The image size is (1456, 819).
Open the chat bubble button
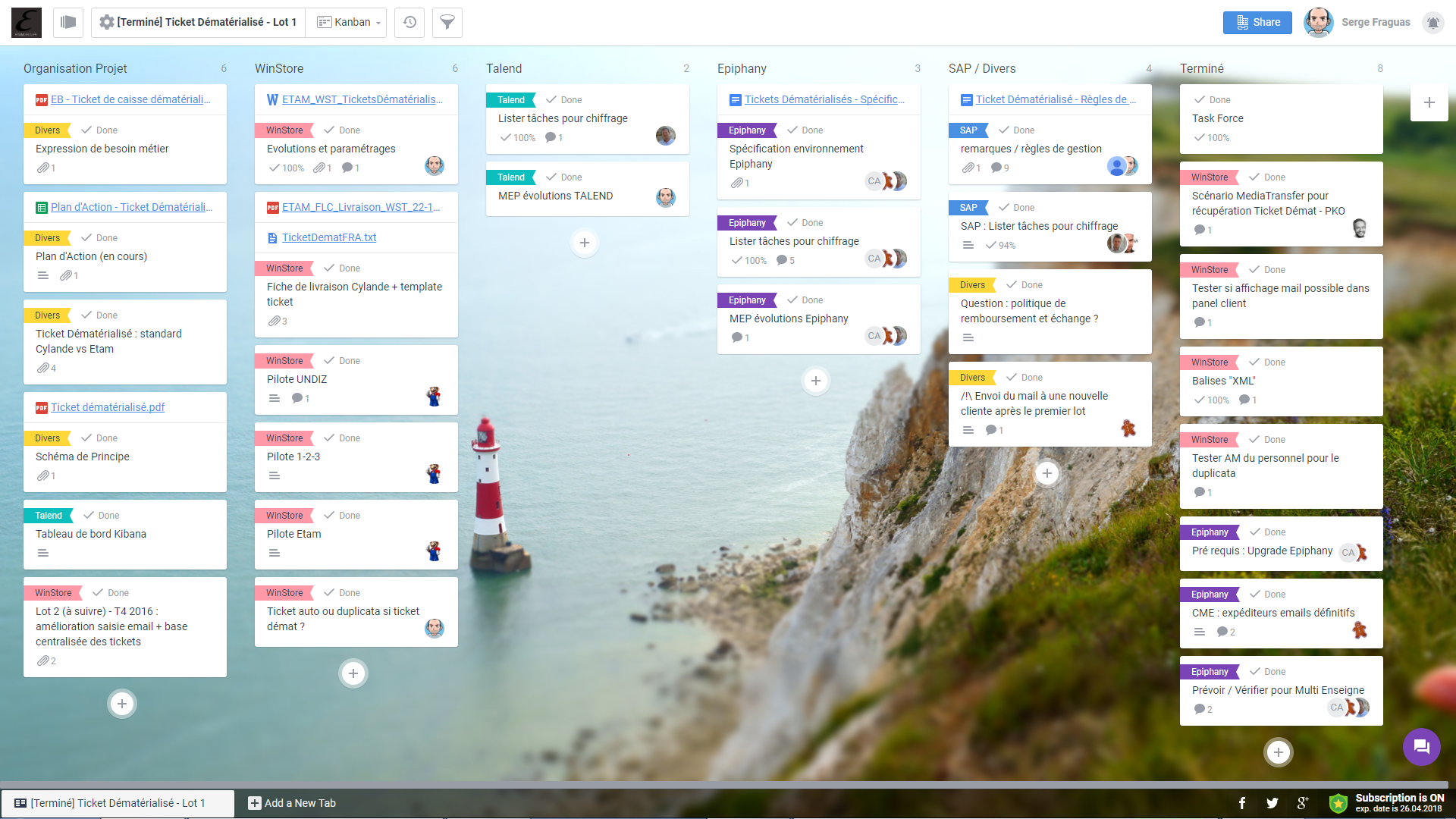click(x=1421, y=747)
